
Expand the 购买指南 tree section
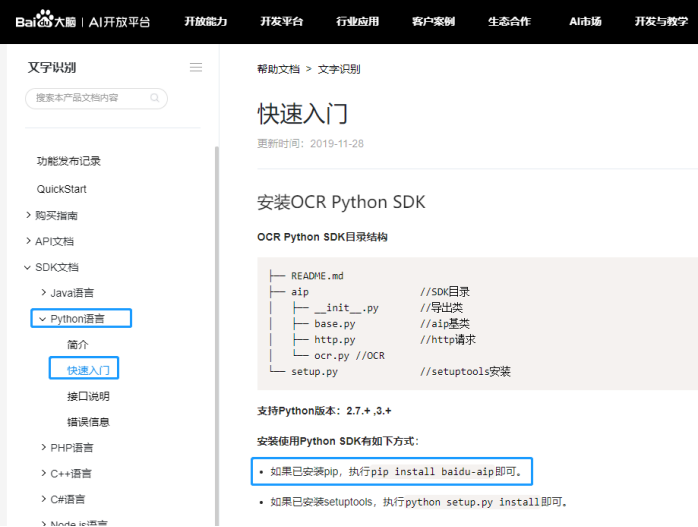click(28, 215)
